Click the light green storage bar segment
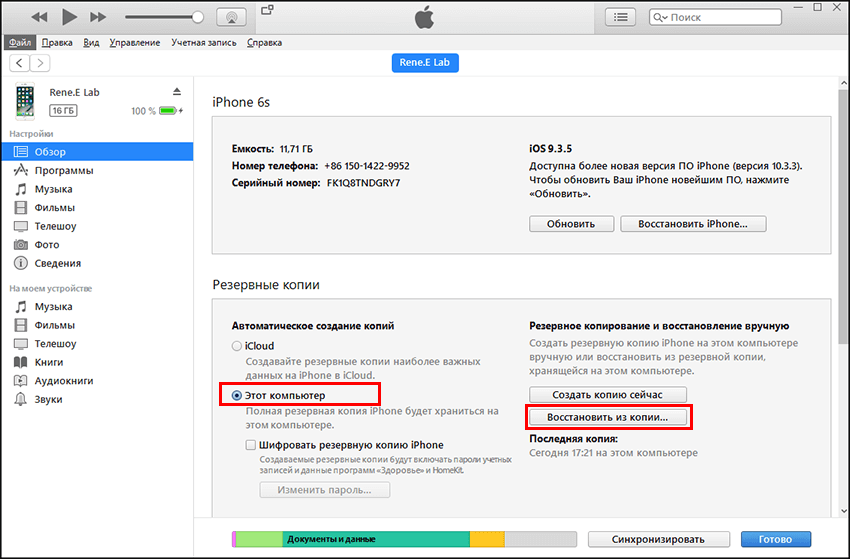The width and height of the screenshot is (850, 559). tap(259, 539)
